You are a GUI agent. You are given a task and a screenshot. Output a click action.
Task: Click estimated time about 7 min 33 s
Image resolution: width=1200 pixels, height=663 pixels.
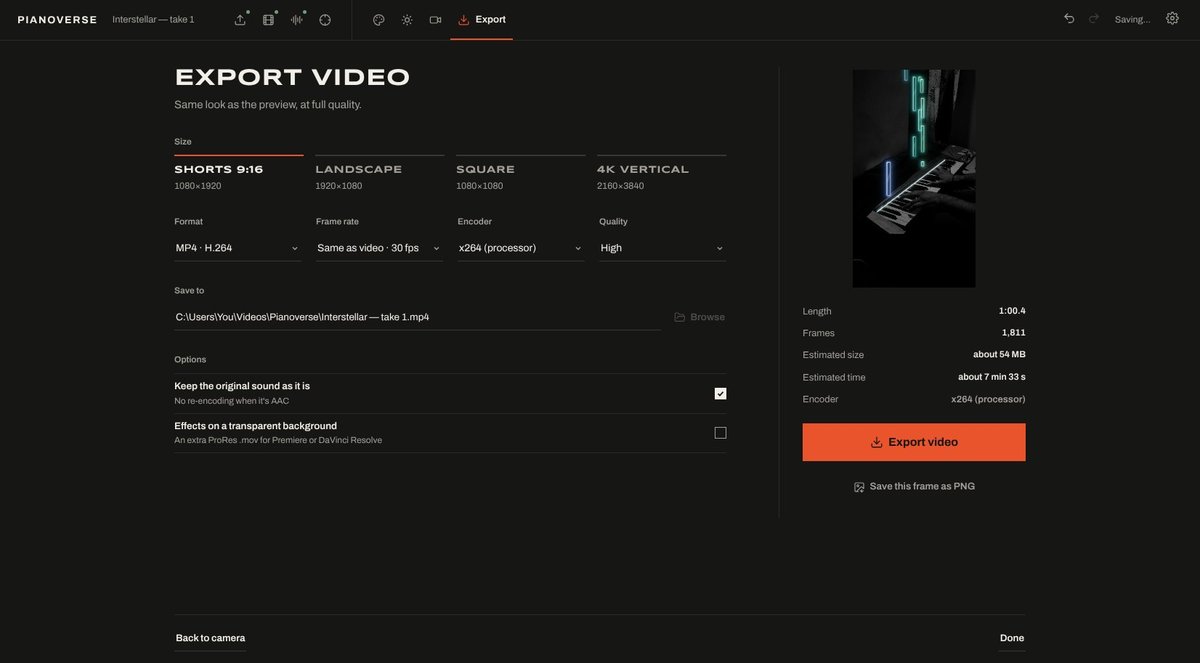click(x=992, y=377)
